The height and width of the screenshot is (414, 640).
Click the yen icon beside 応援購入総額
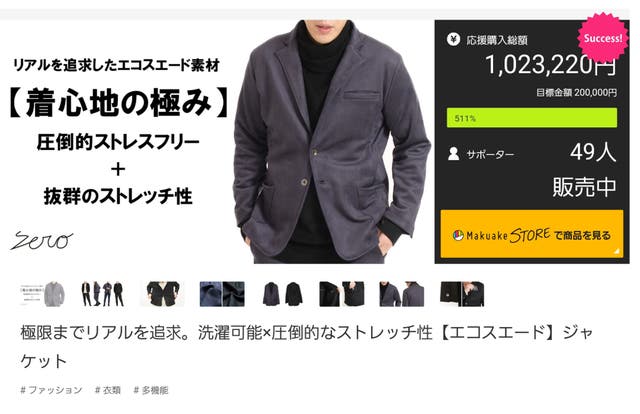(x=453, y=40)
